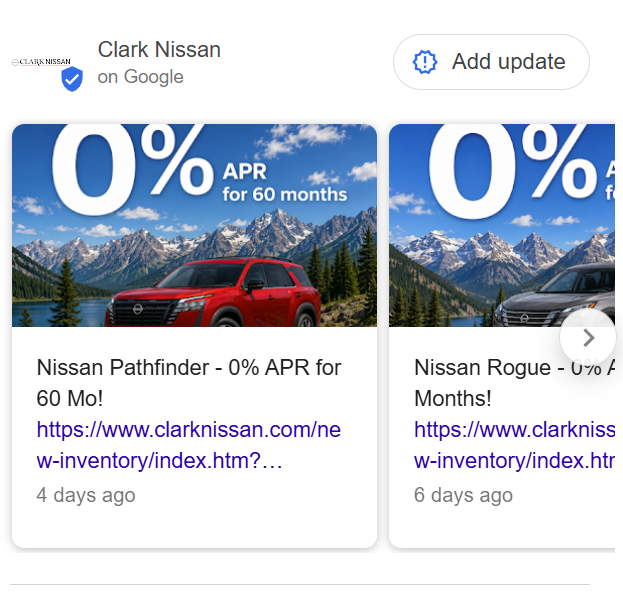Click the update badge icon in Add update
Screen dimensions: 623x607
(425, 62)
